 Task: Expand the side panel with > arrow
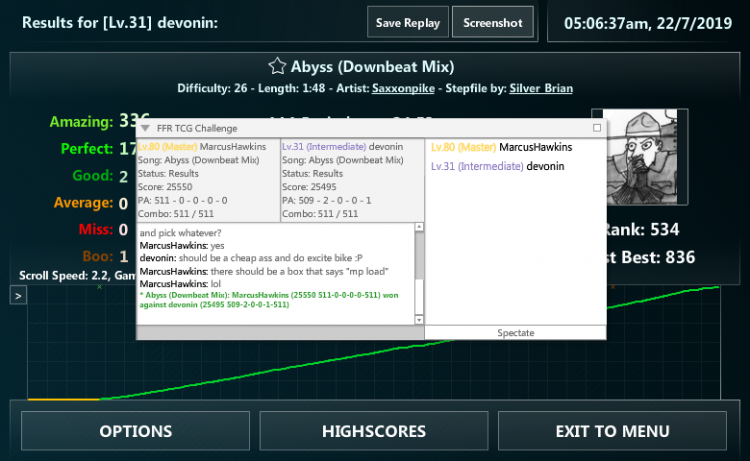(18, 295)
